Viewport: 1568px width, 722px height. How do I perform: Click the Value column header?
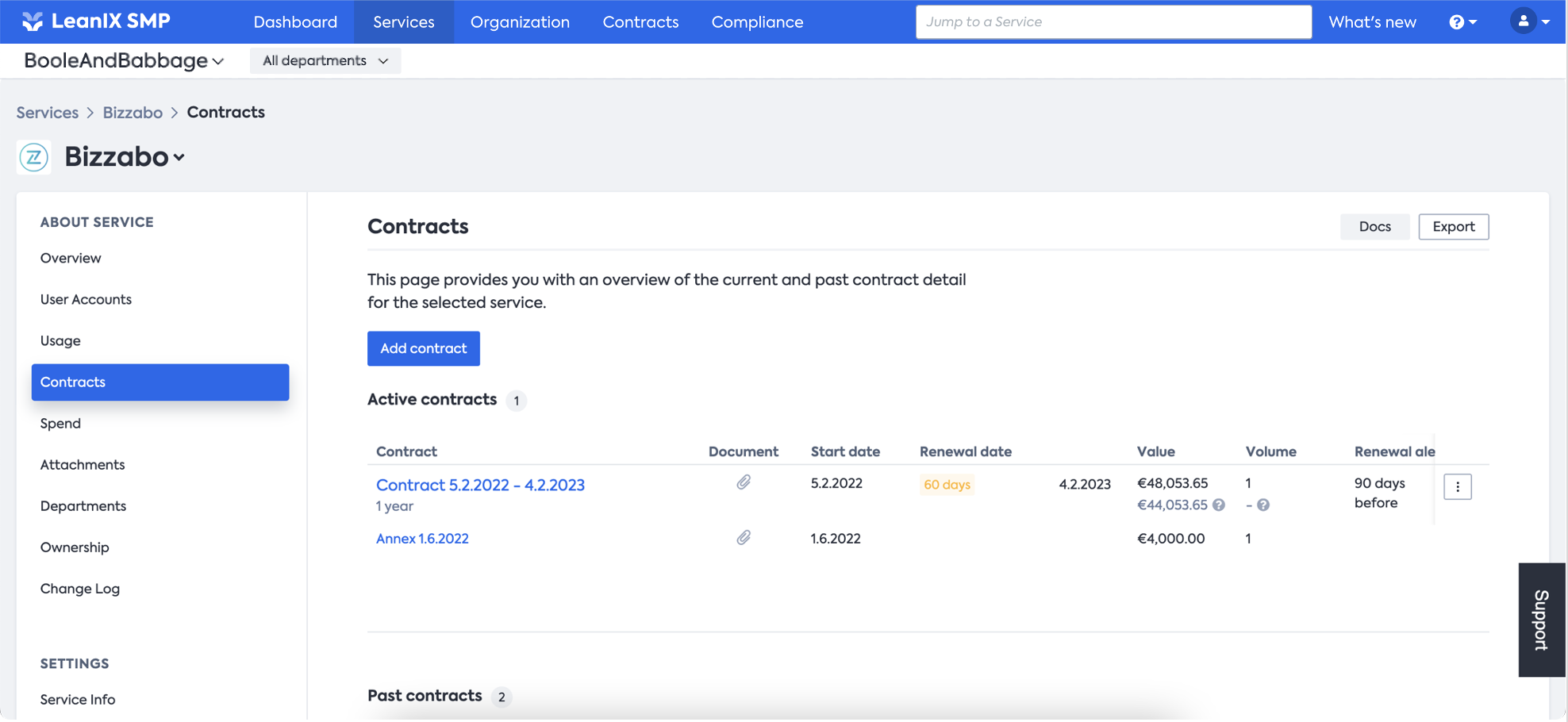pos(1155,451)
